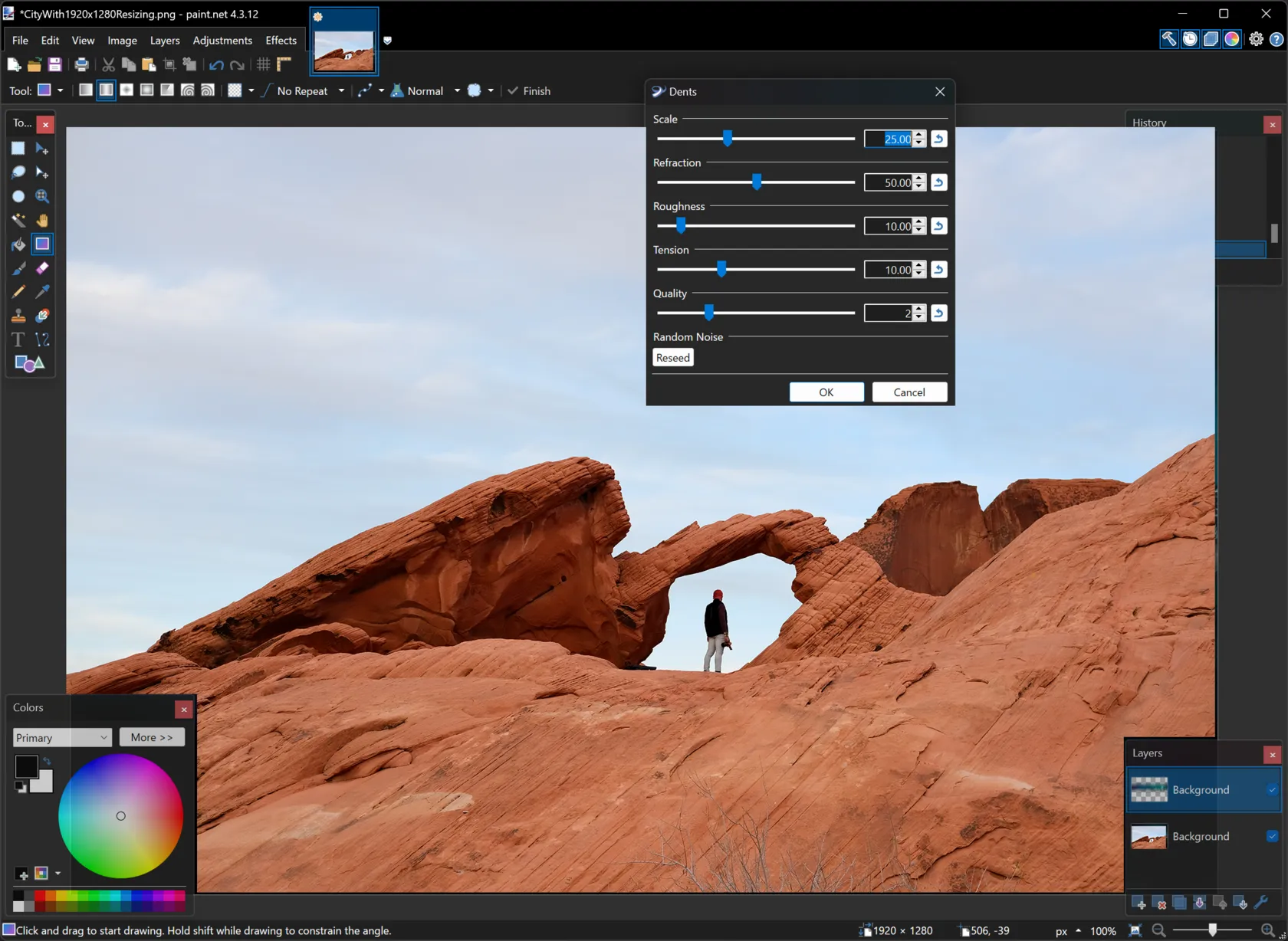Viewport: 1288px width, 941px height.
Task: Click the Scale value input field
Action: (892, 139)
